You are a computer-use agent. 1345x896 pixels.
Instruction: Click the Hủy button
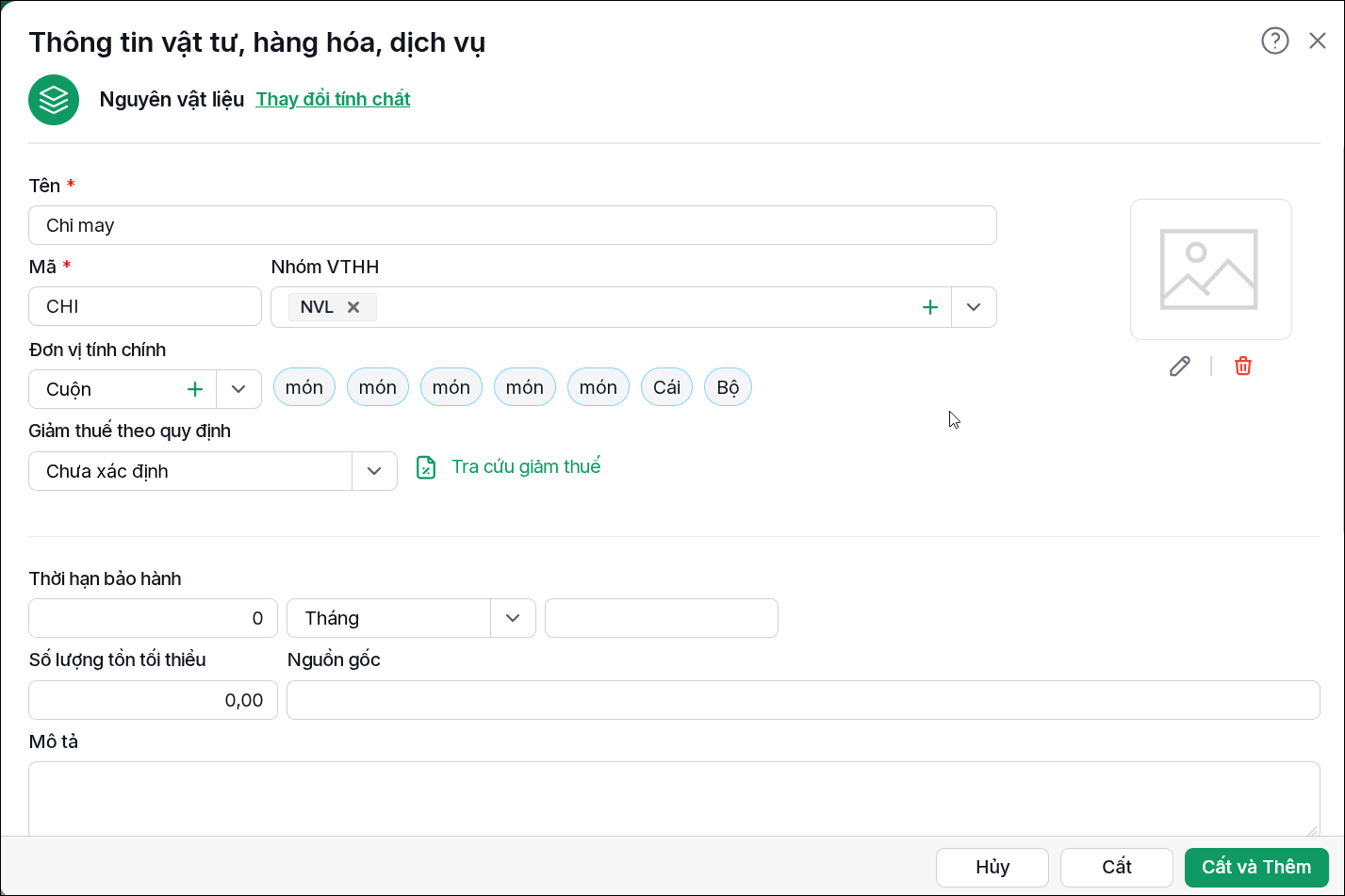[x=992, y=868]
